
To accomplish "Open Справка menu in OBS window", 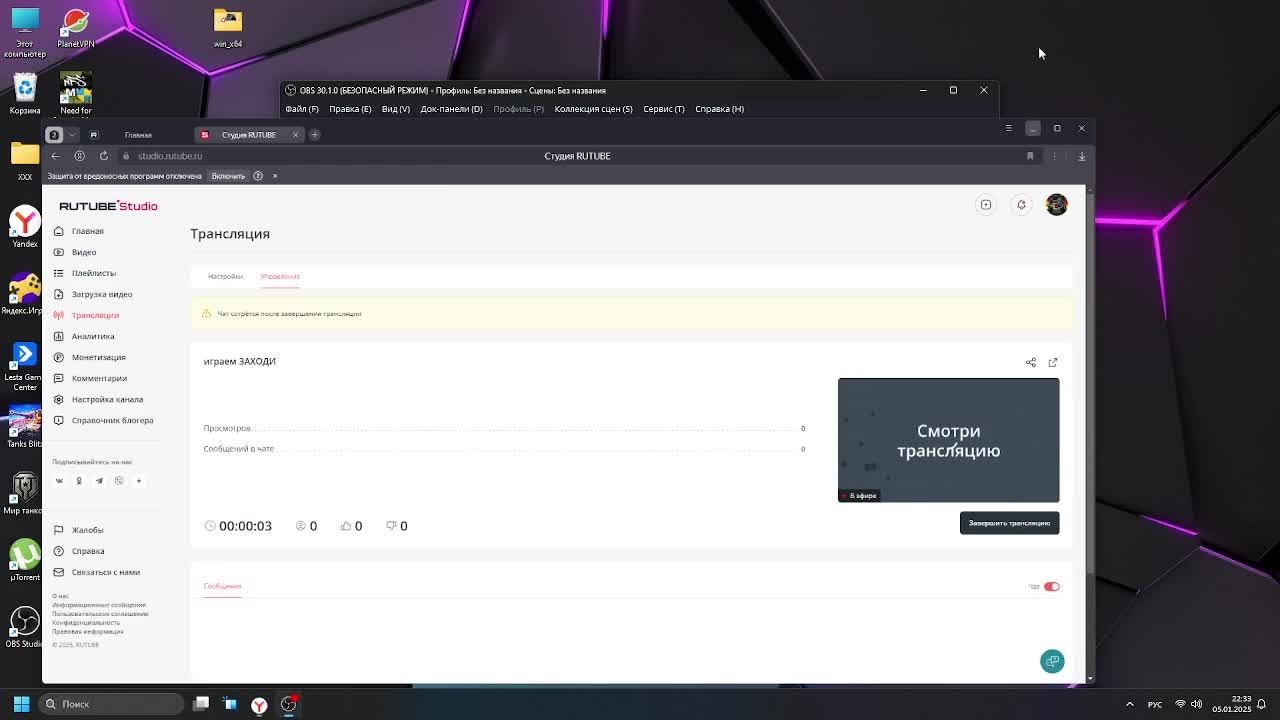I will pos(719,109).
